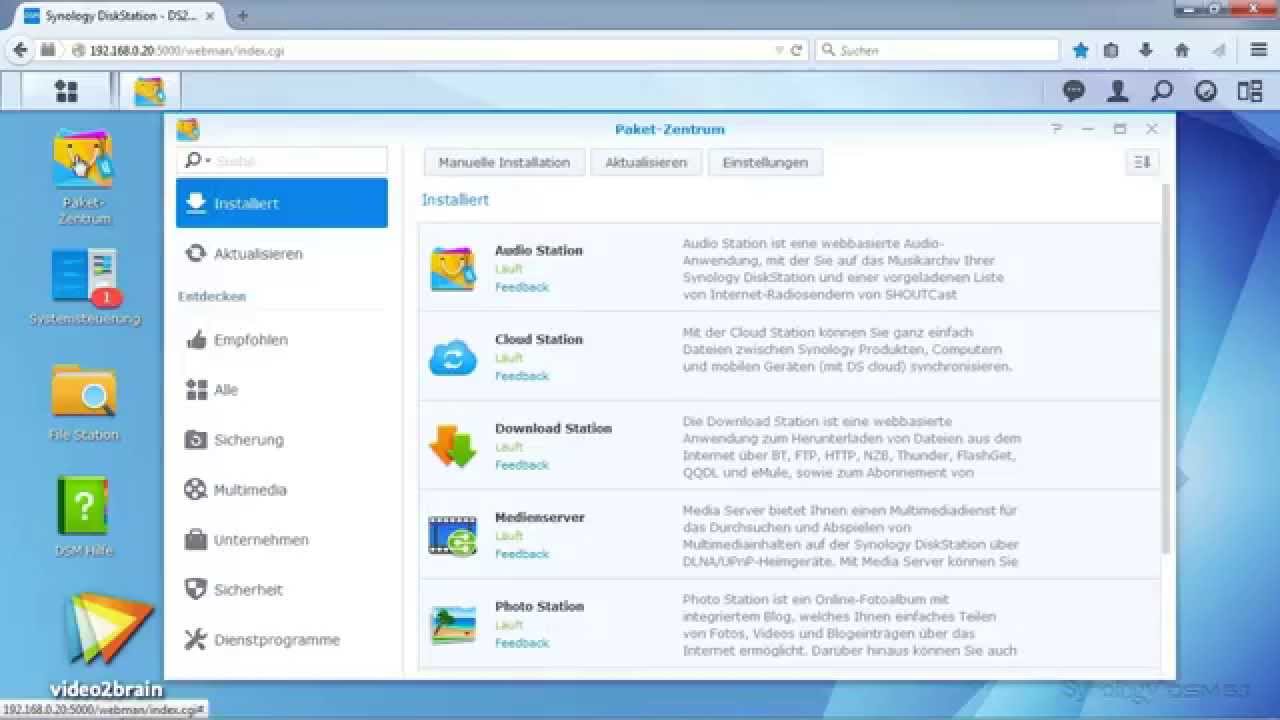Go back with the browser back arrow
This screenshot has width=1280, height=720.
coord(21,50)
